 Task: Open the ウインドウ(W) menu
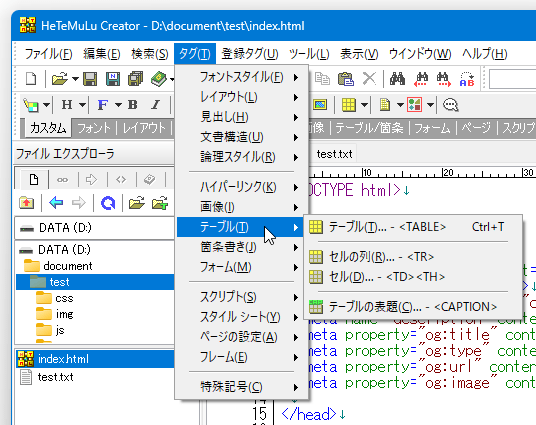click(x=420, y=54)
